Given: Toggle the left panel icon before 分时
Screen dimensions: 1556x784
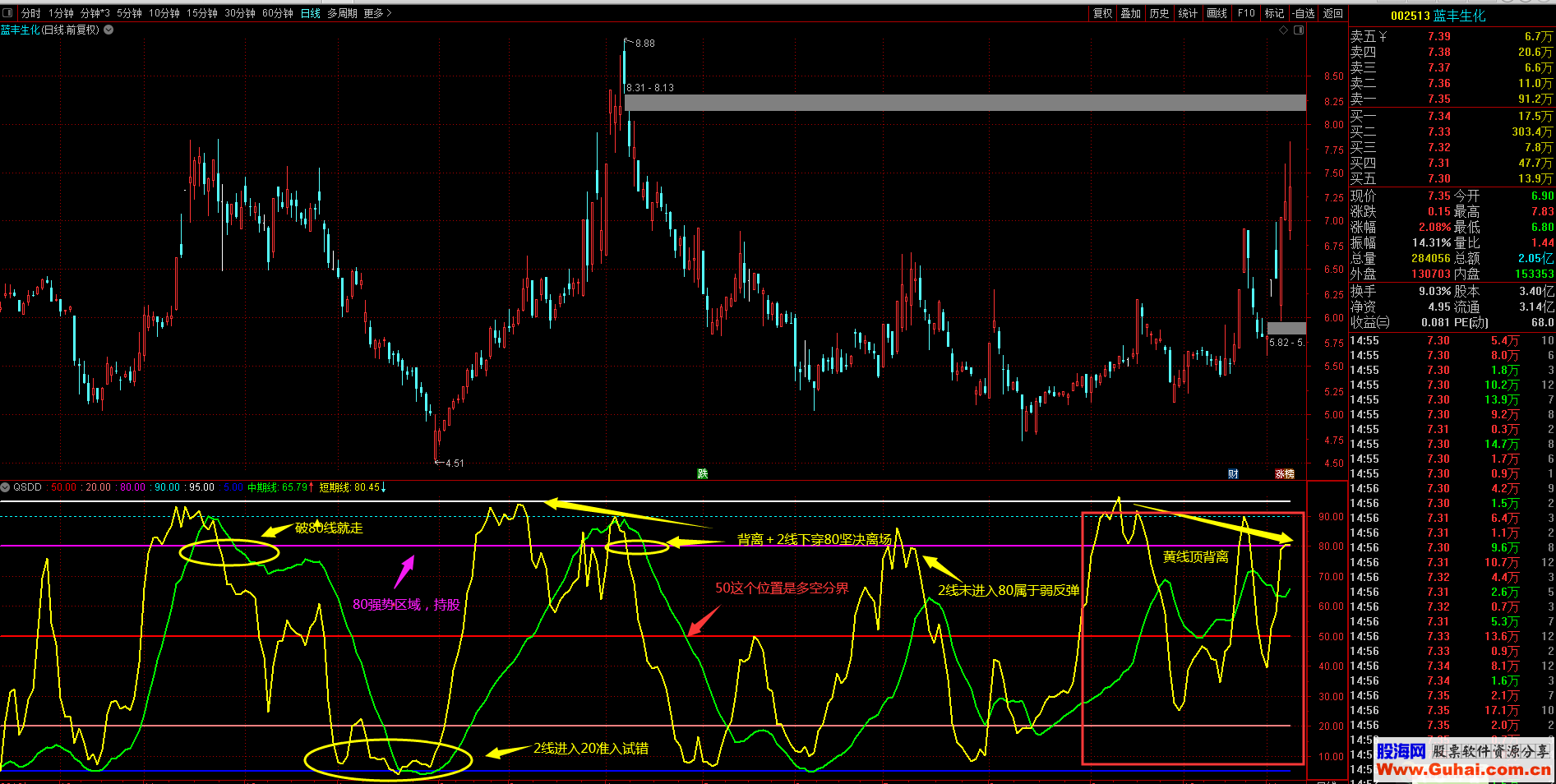Looking at the screenshot, I should [8, 13].
